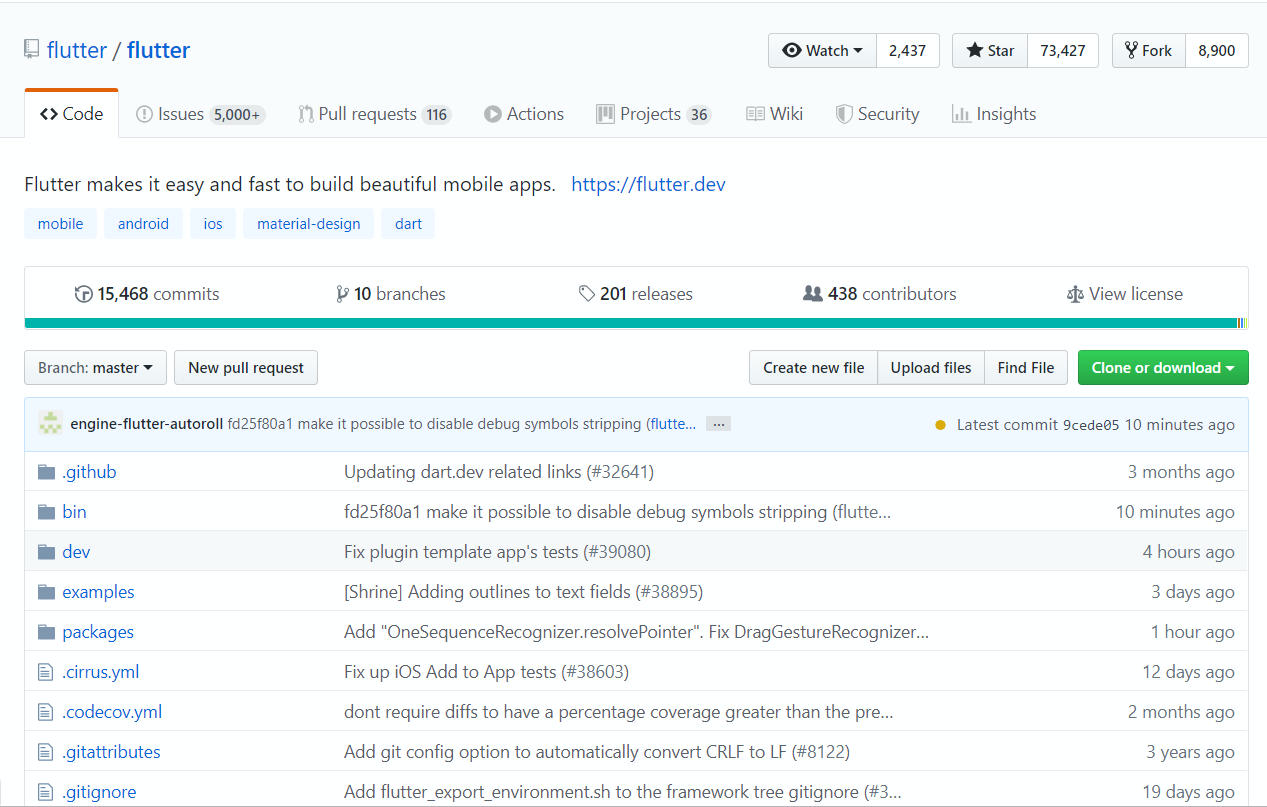Open 10 branches link
The height and width of the screenshot is (807, 1267).
391,294
